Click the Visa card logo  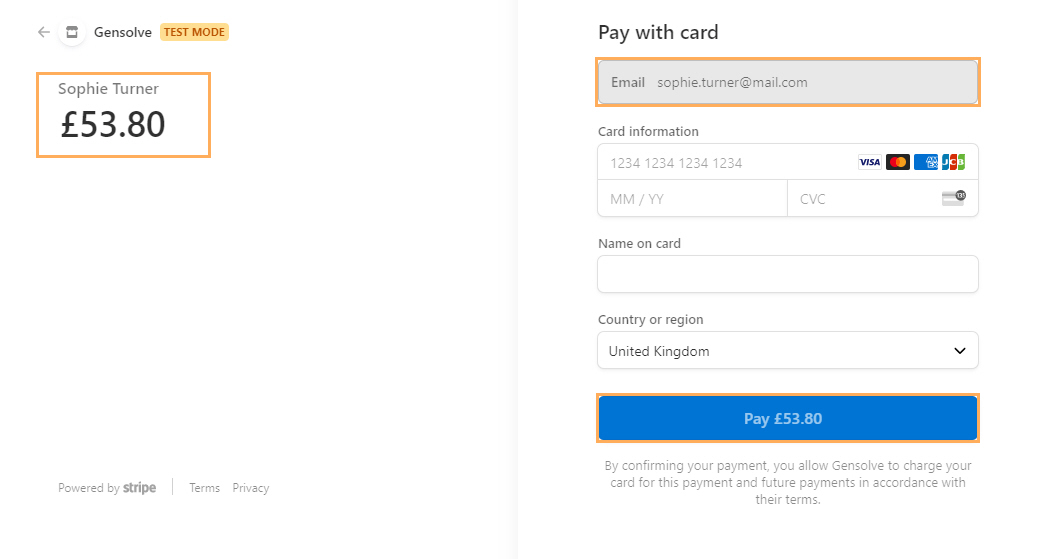point(869,162)
